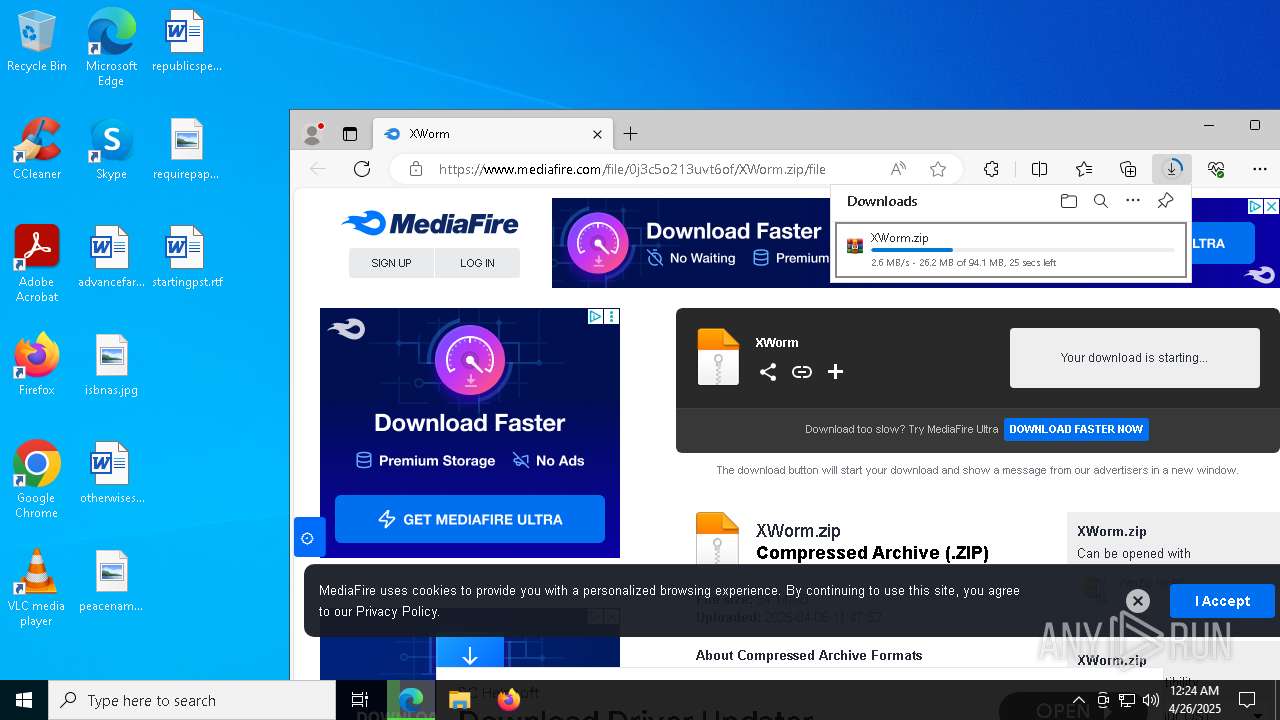Viewport: 1280px width, 720px height.
Task: Open notification center icon
Action: [1247, 700]
